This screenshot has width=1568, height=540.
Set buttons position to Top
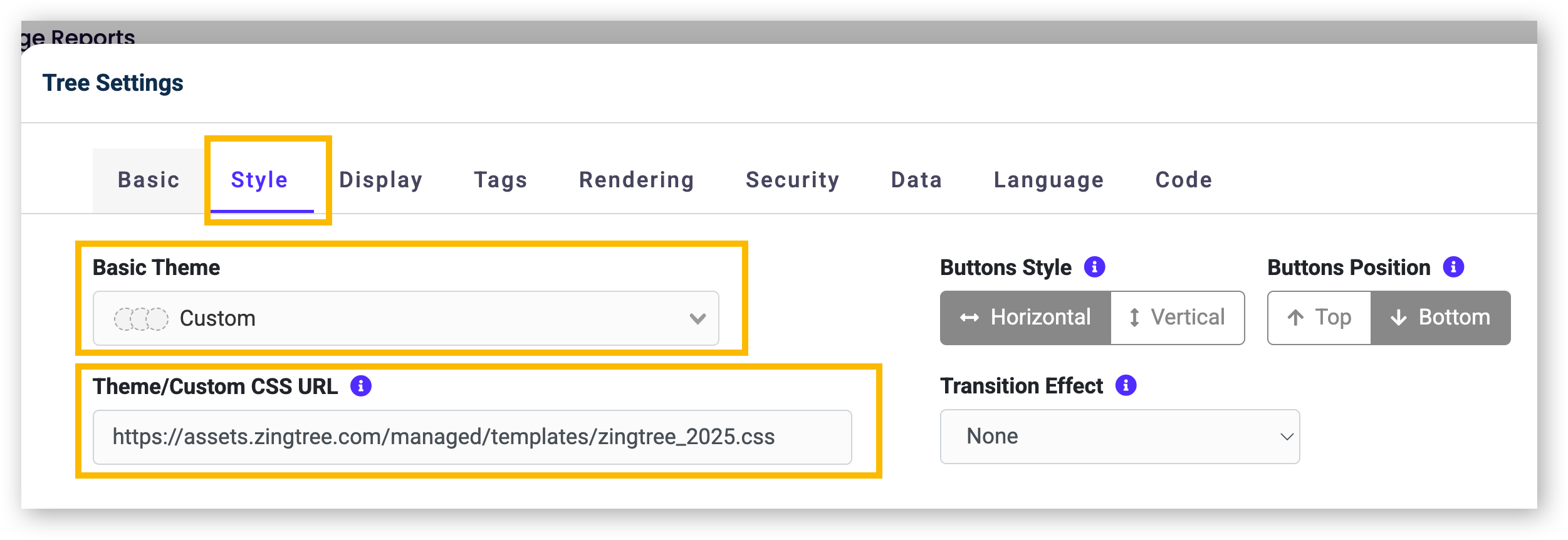1319,318
